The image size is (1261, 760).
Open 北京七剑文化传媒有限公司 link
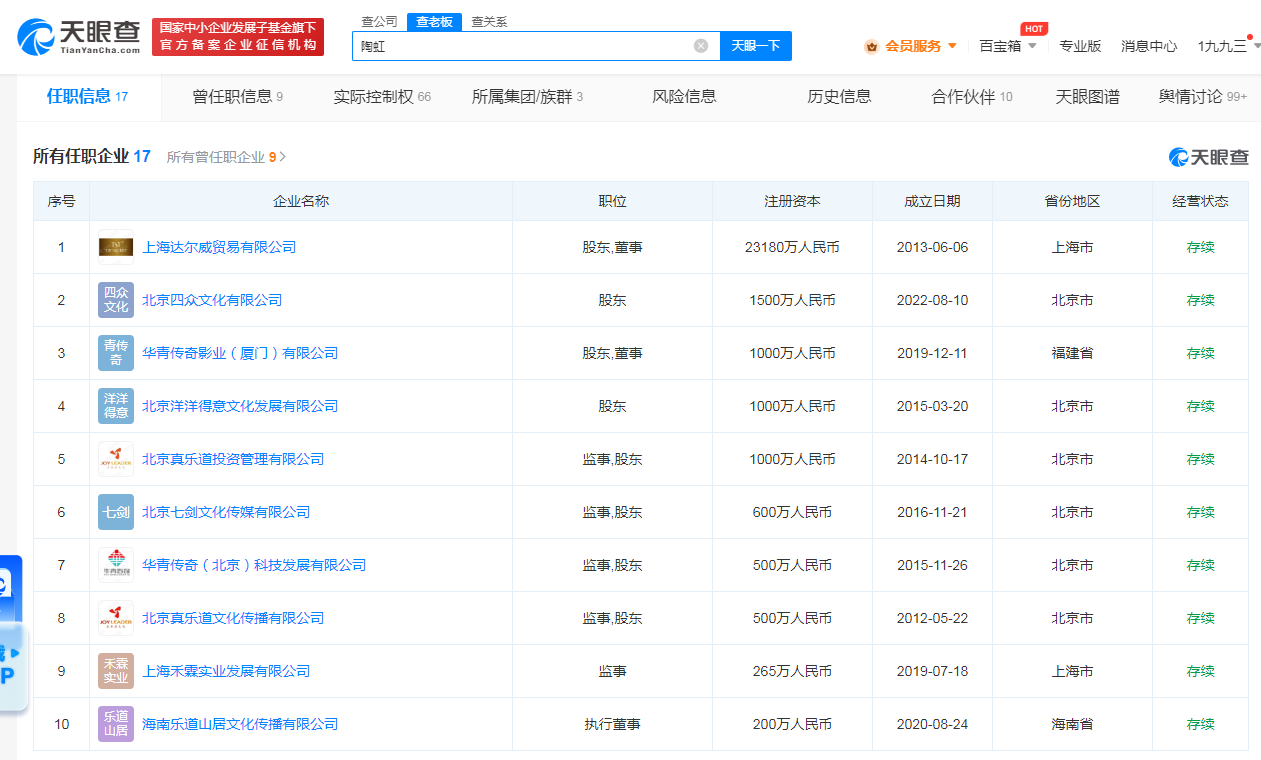coord(226,512)
